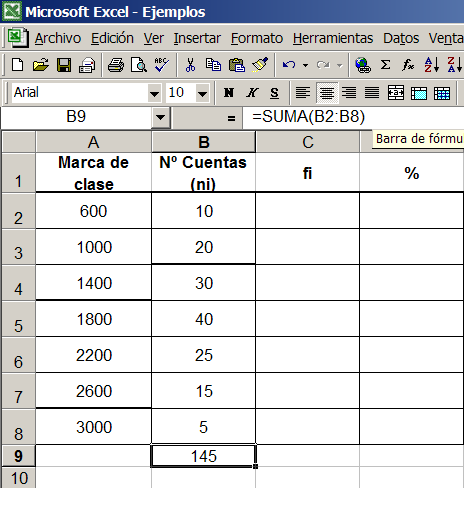Toggle bold with the N button
Image resolution: width=467 pixels, height=511 pixels.
coord(229,93)
